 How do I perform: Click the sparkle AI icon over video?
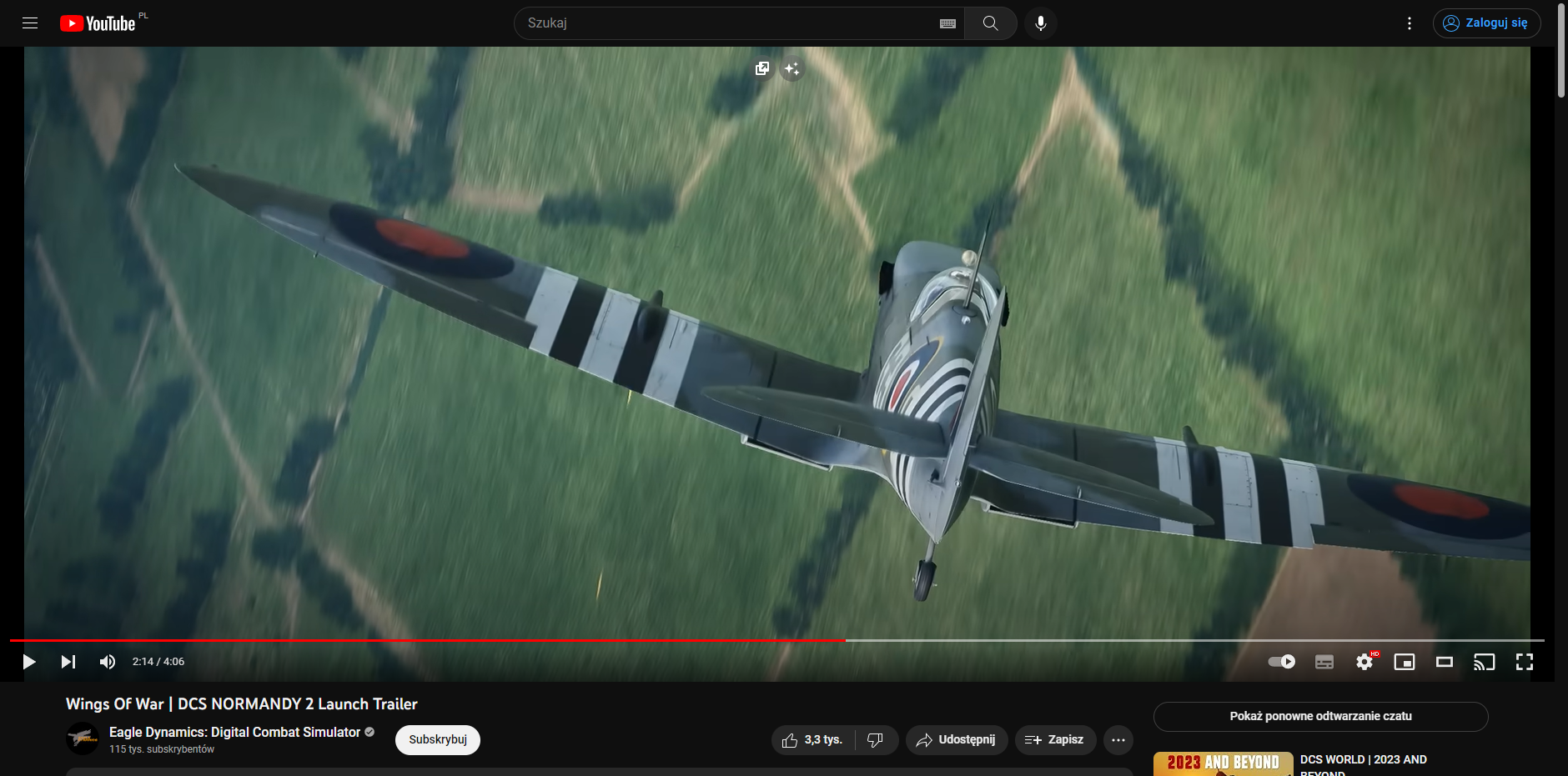click(792, 68)
